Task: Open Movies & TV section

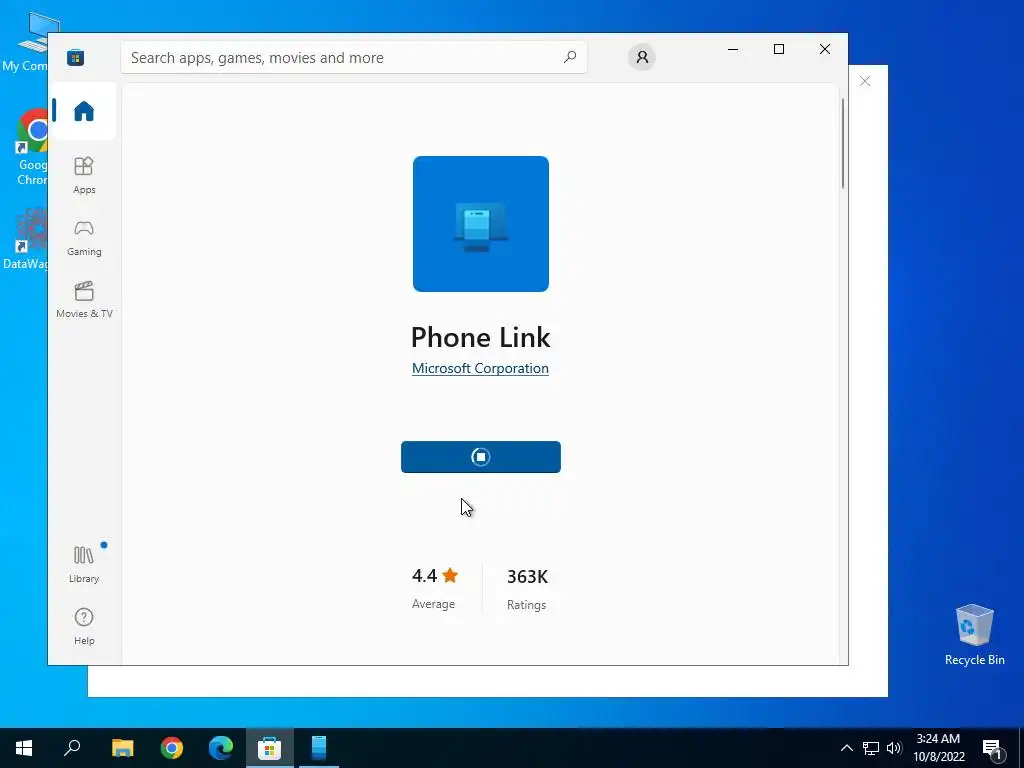Action: [84, 300]
